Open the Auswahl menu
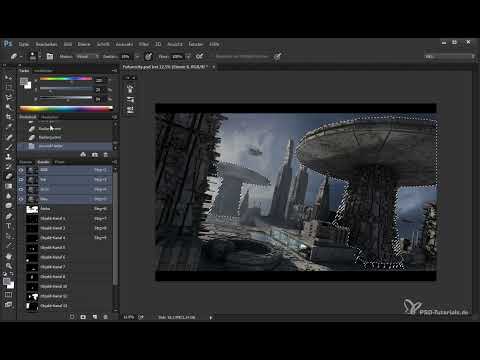The image size is (480, 360). (x=124, y=44)
